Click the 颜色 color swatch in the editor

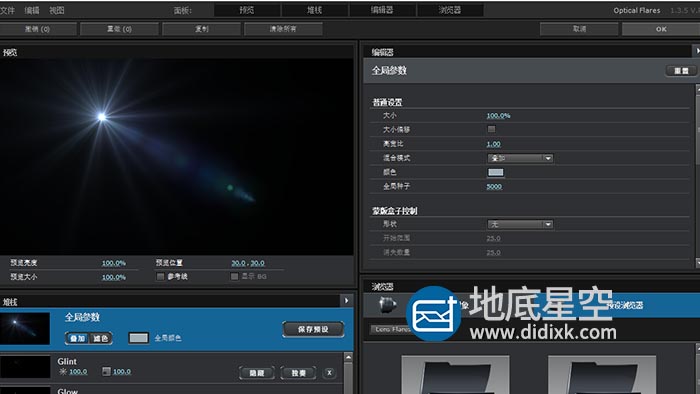point(496,173)
